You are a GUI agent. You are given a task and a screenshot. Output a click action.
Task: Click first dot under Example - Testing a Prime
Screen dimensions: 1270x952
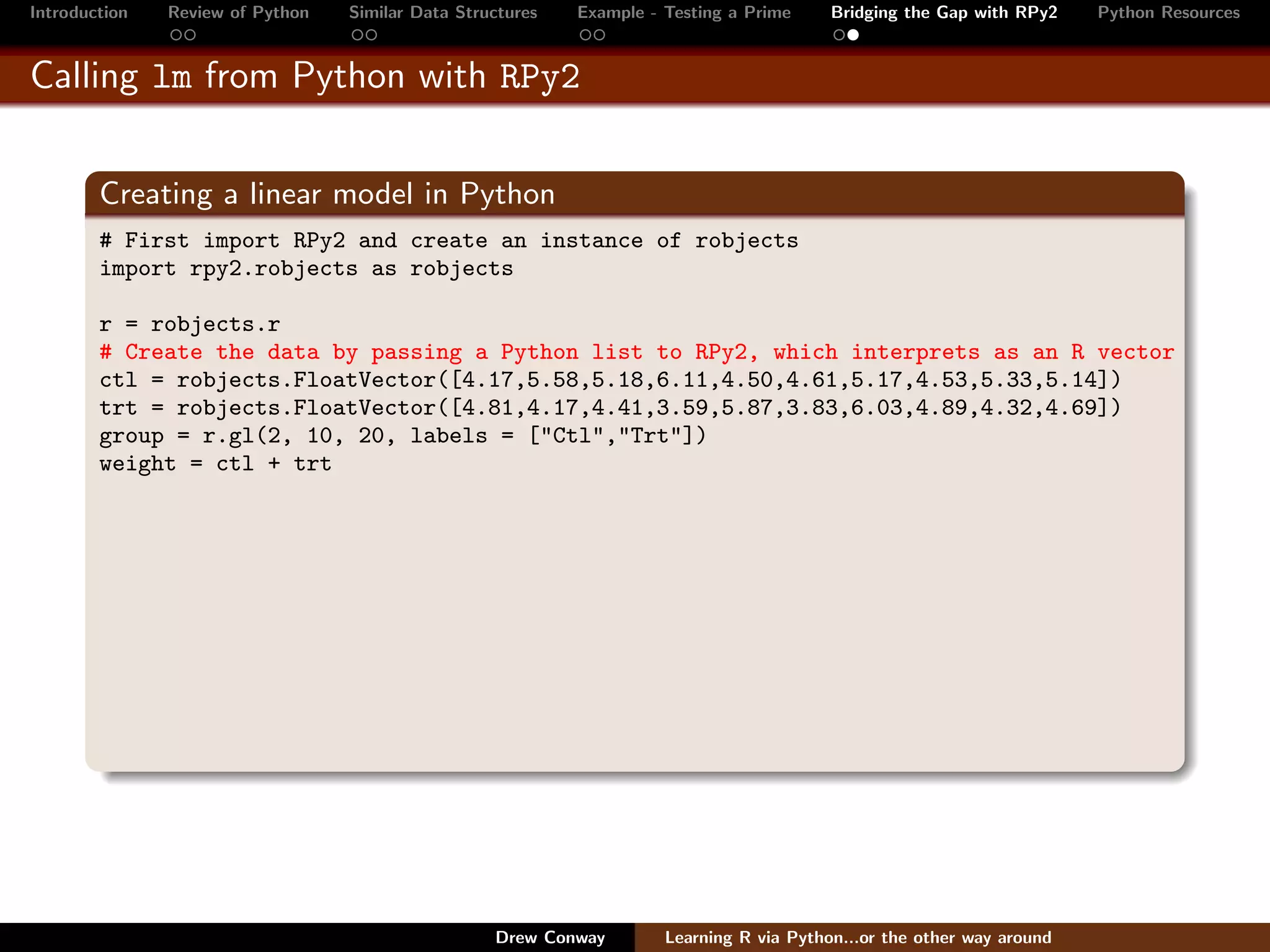(x=585, y=35)
